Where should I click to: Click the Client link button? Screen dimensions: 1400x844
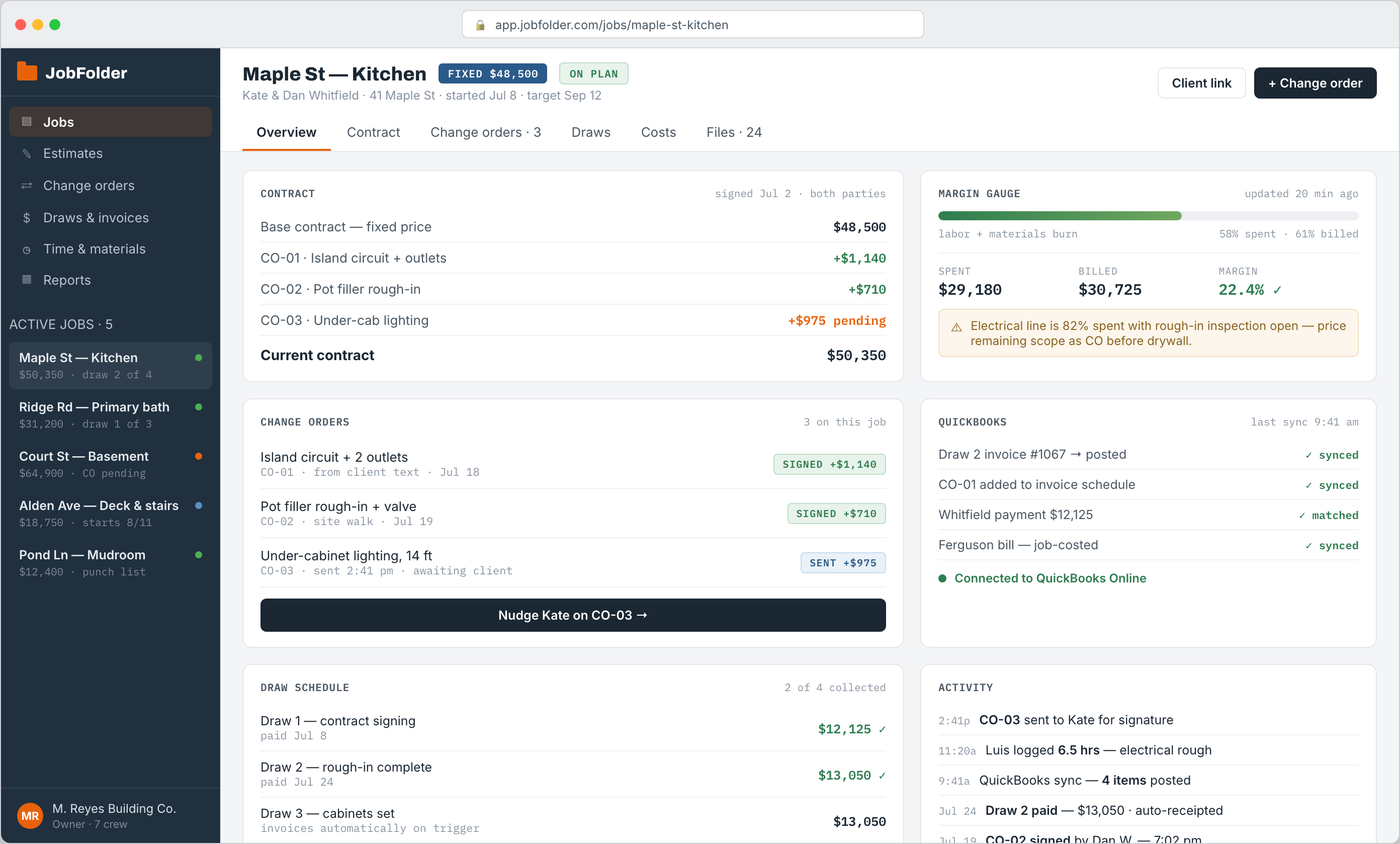(x=1201, y=83)
